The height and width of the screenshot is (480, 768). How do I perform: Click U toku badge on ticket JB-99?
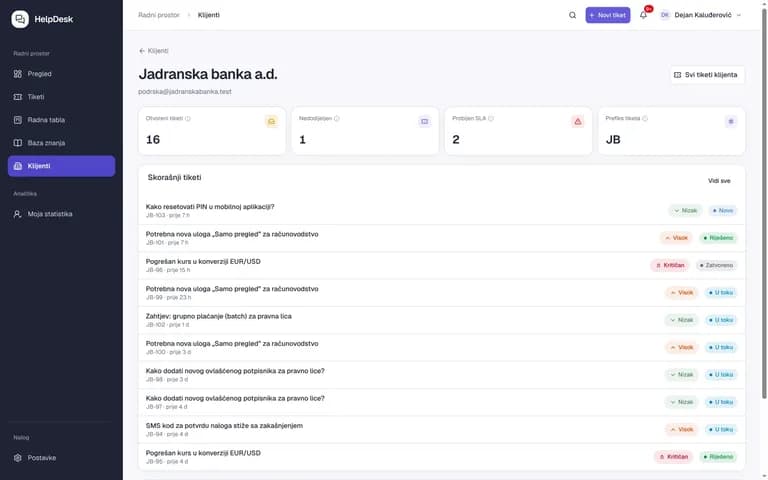pos(721,293)
